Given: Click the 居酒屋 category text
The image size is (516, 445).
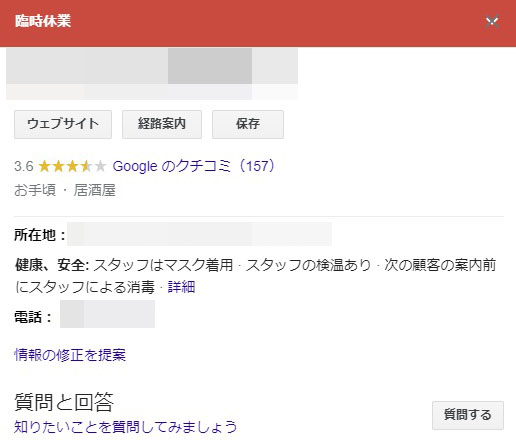Looking at the screenshot, I should pos(95,190).
